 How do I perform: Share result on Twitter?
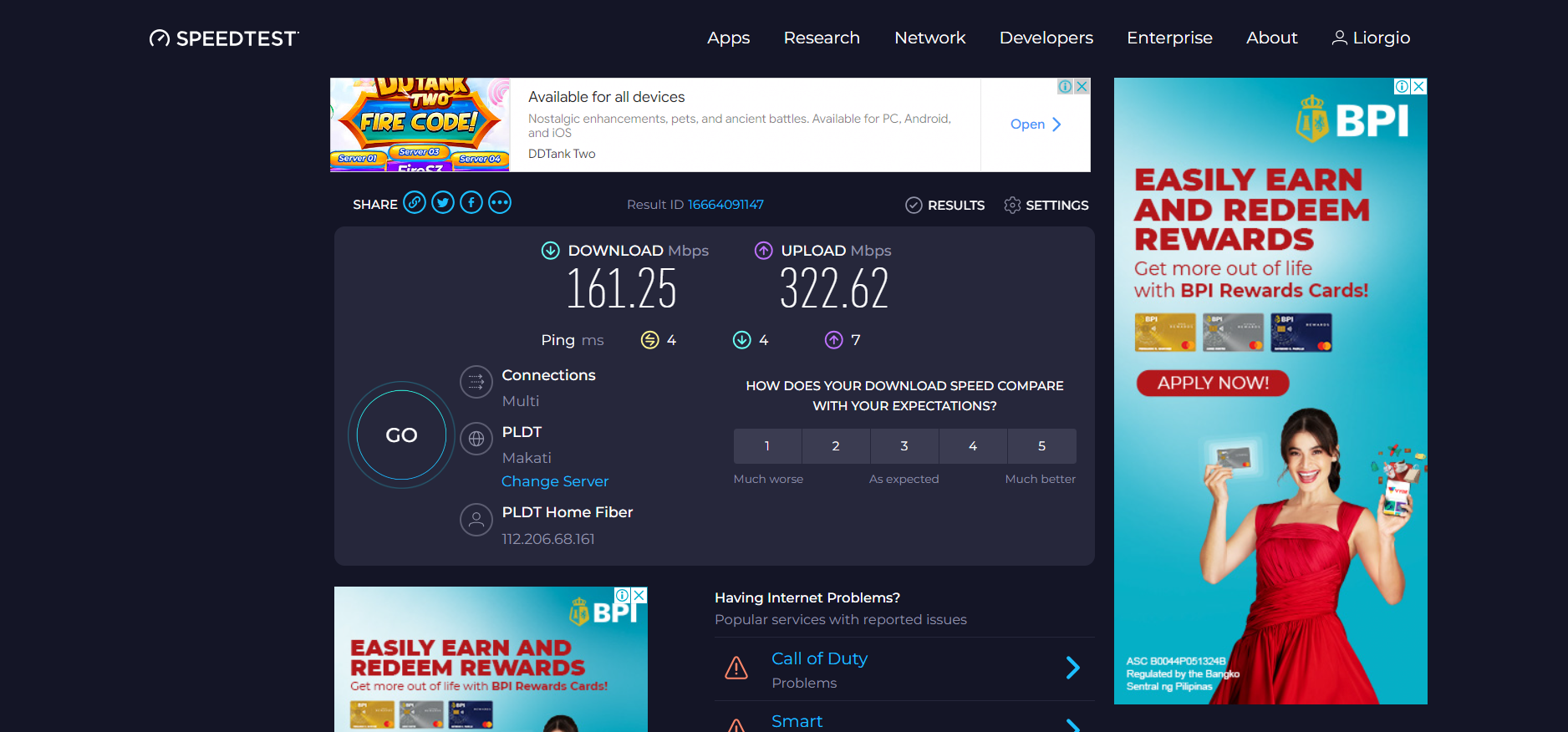pyautogui.click(x=443, y=202)
